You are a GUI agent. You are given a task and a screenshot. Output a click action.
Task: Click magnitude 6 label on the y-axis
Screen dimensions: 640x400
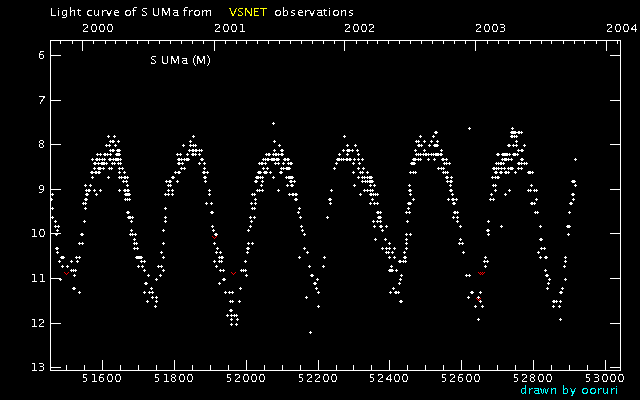coord(40,55)
